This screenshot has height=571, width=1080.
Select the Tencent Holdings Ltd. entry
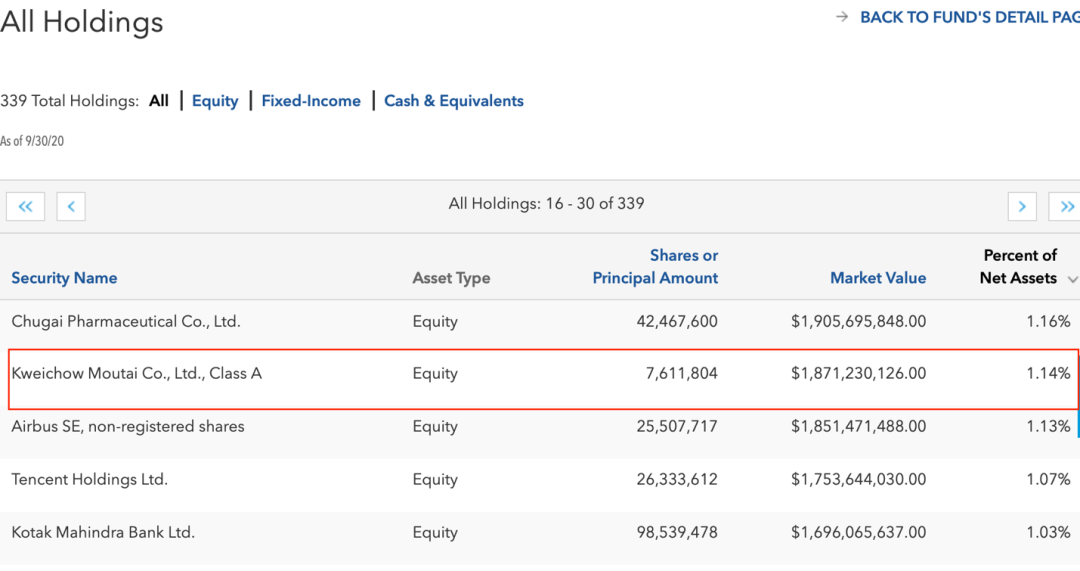click(x=89, y=480)
